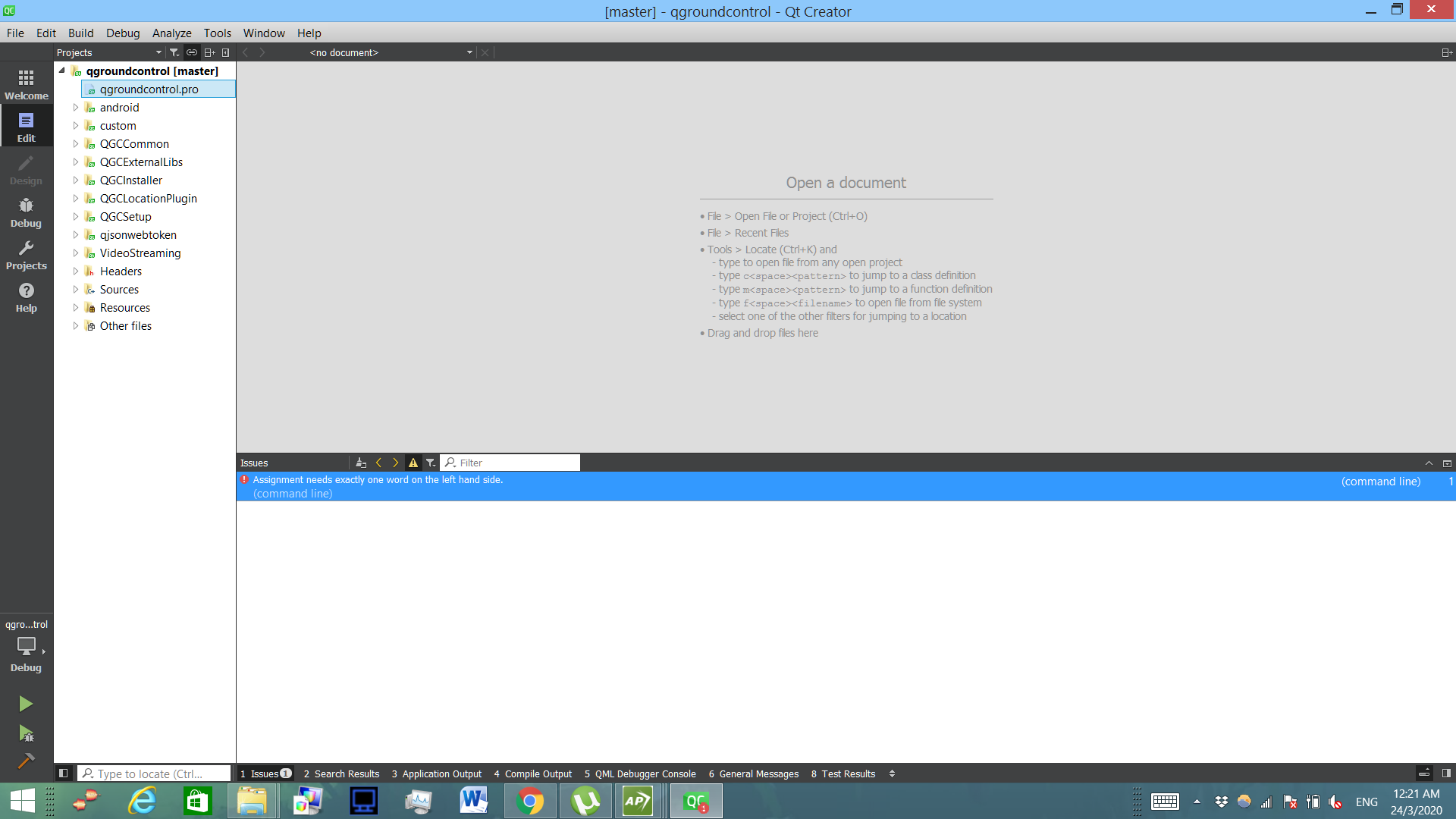Screen dimensions: 1456x819
Task: Click the Windows Start button
Action: pyautogui.click(x=23, y=801)
